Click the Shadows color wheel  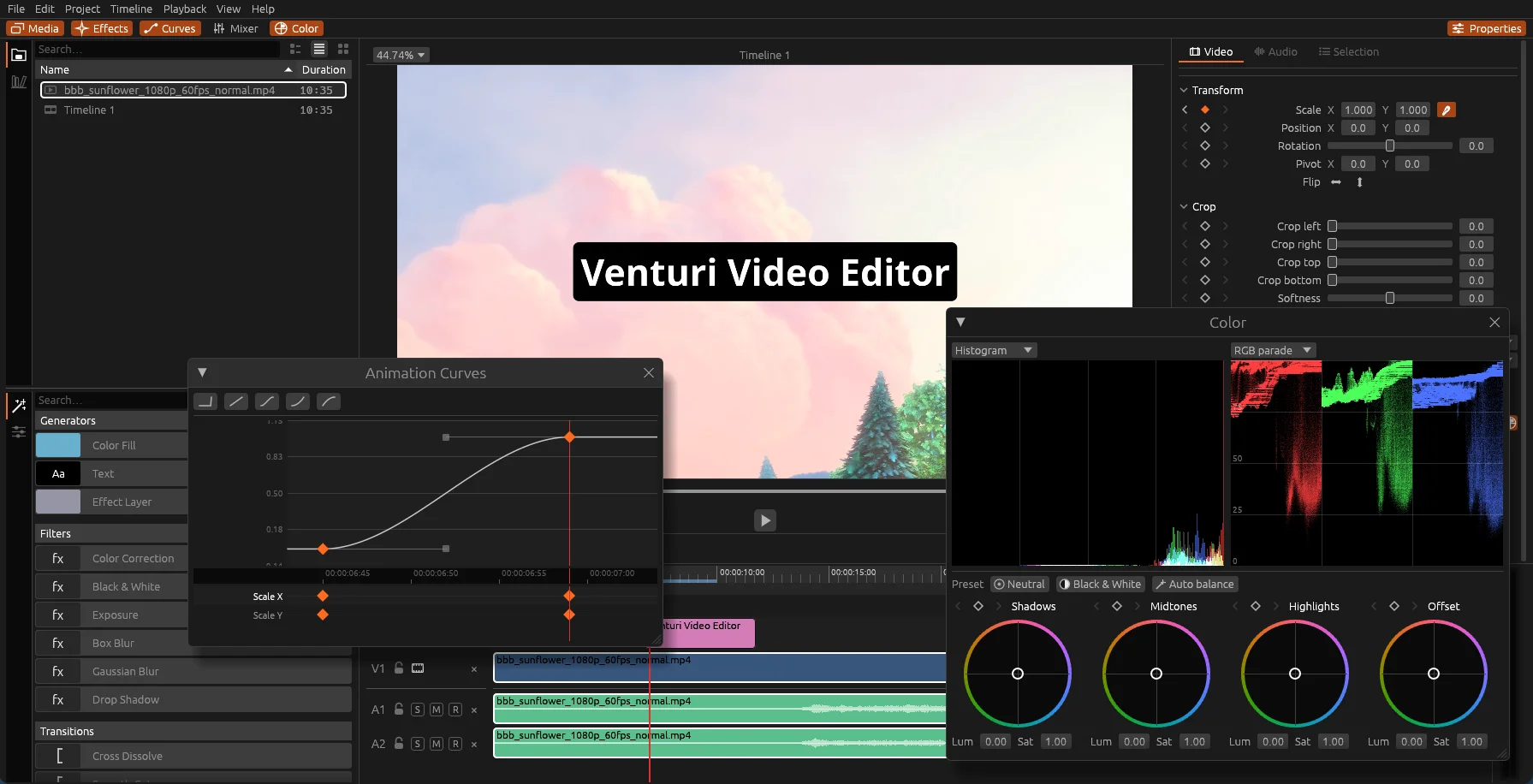pyautogui.click(x=1018, y=674)
